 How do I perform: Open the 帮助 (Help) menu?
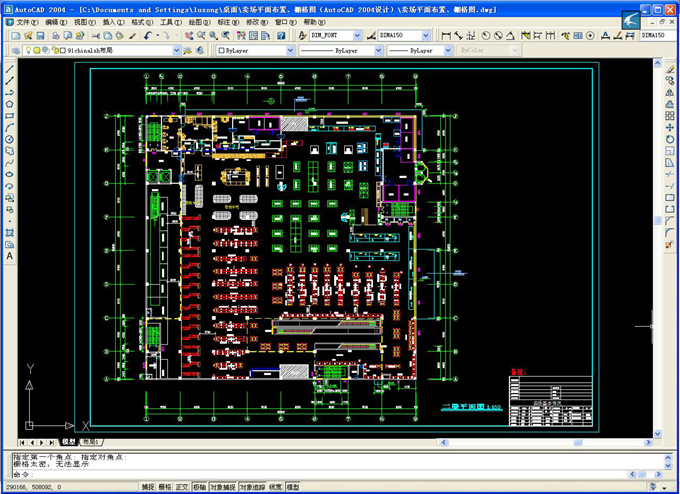[314, 21]
